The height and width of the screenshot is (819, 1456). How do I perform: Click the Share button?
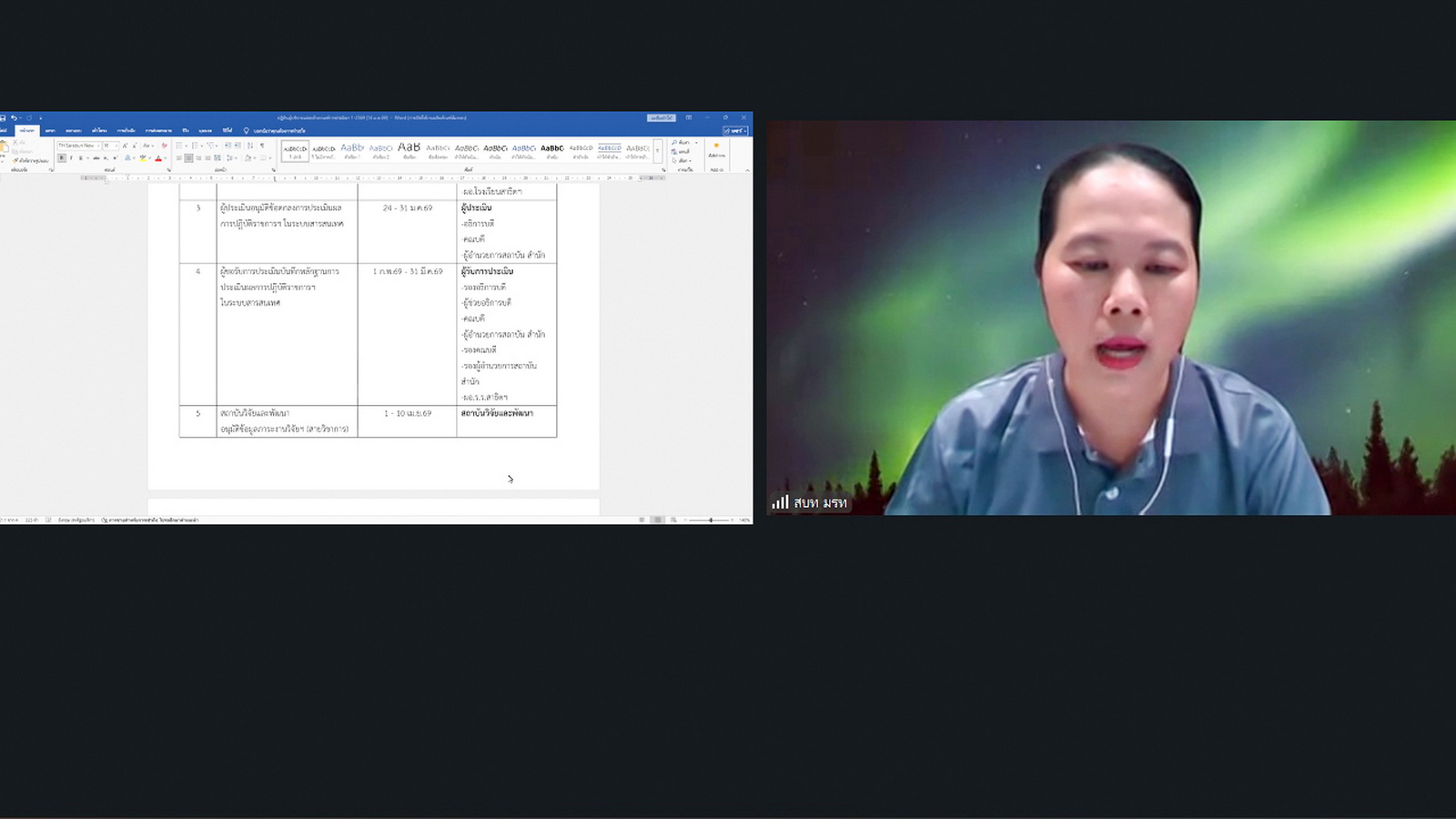(735, 130)
